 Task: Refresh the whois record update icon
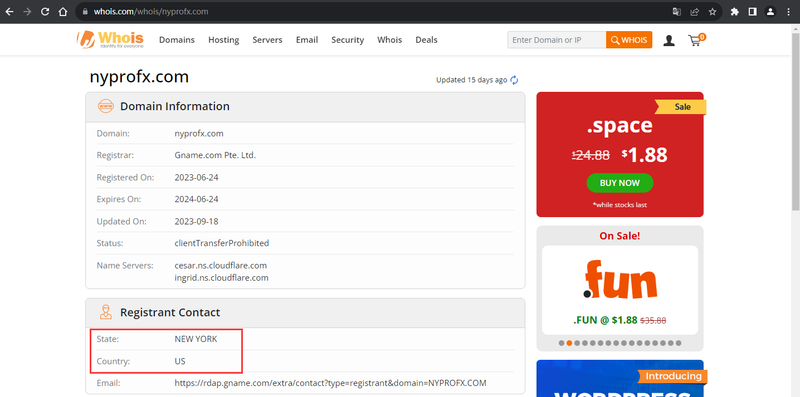514,80
